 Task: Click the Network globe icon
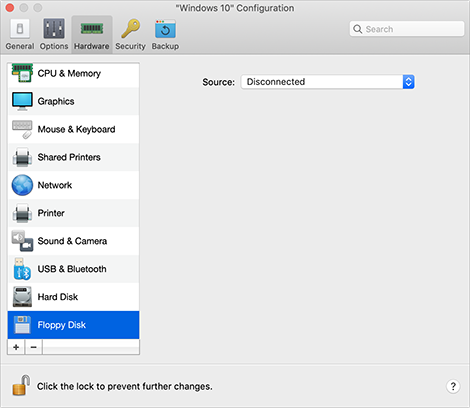pos(22,185)
